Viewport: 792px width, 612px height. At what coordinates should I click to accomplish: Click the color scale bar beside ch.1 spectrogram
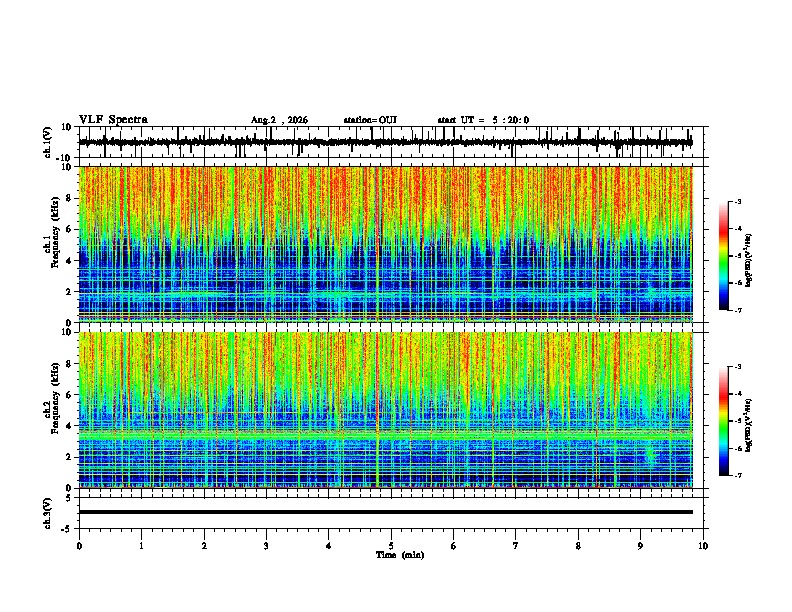point(723,256)
